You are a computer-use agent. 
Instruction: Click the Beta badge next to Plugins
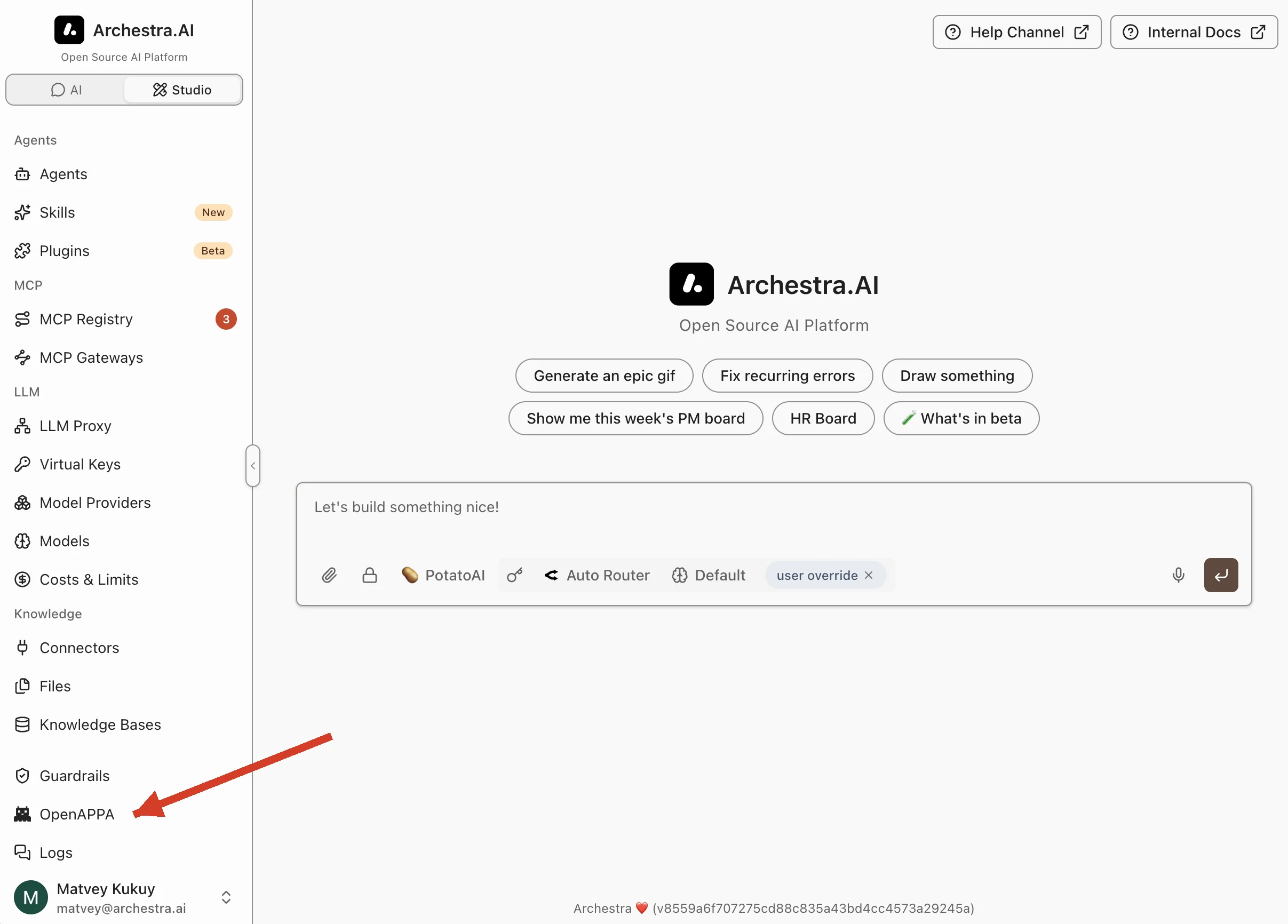click(x=213, y=250)
